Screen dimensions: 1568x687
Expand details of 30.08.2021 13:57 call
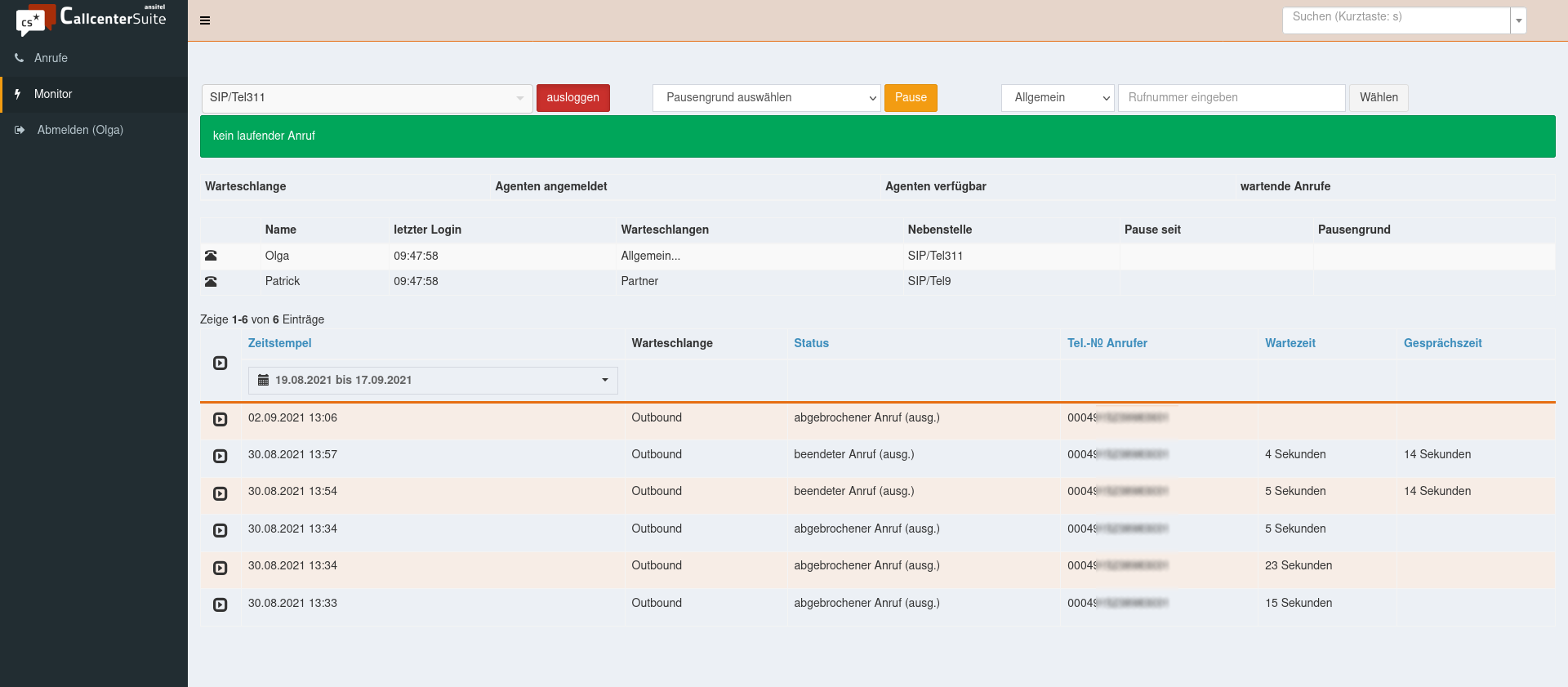pyautogui.click(x=220, y=456)
